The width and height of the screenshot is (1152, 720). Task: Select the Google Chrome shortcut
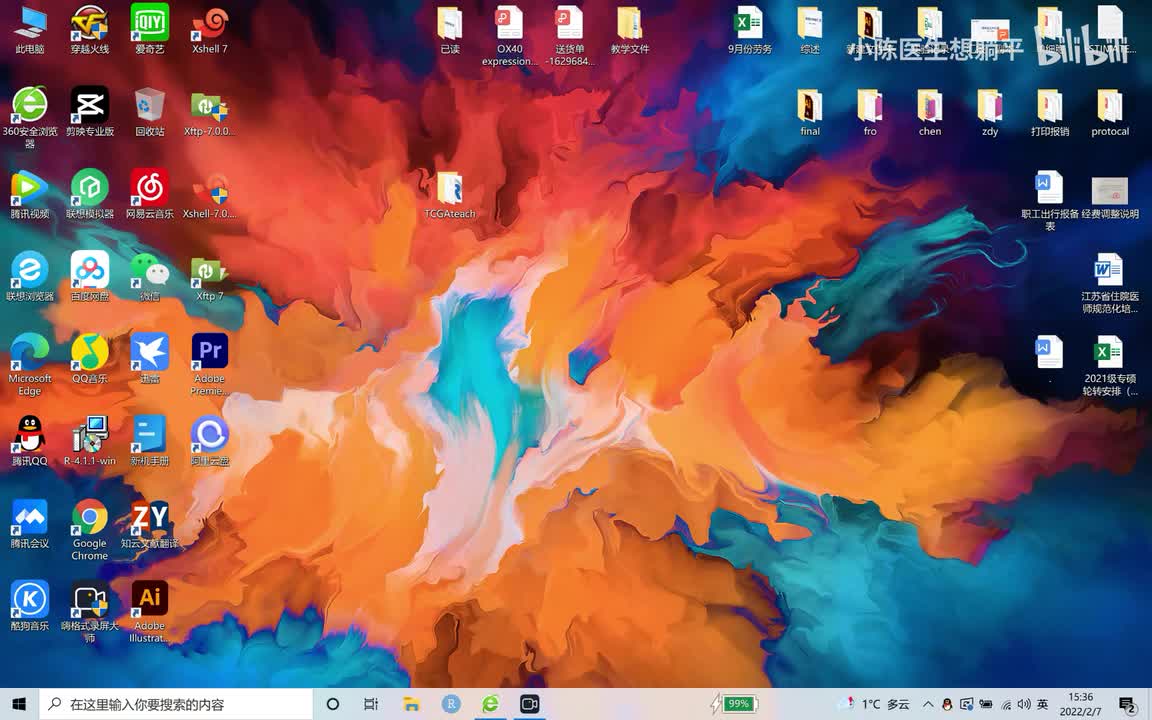coord(90,529)
